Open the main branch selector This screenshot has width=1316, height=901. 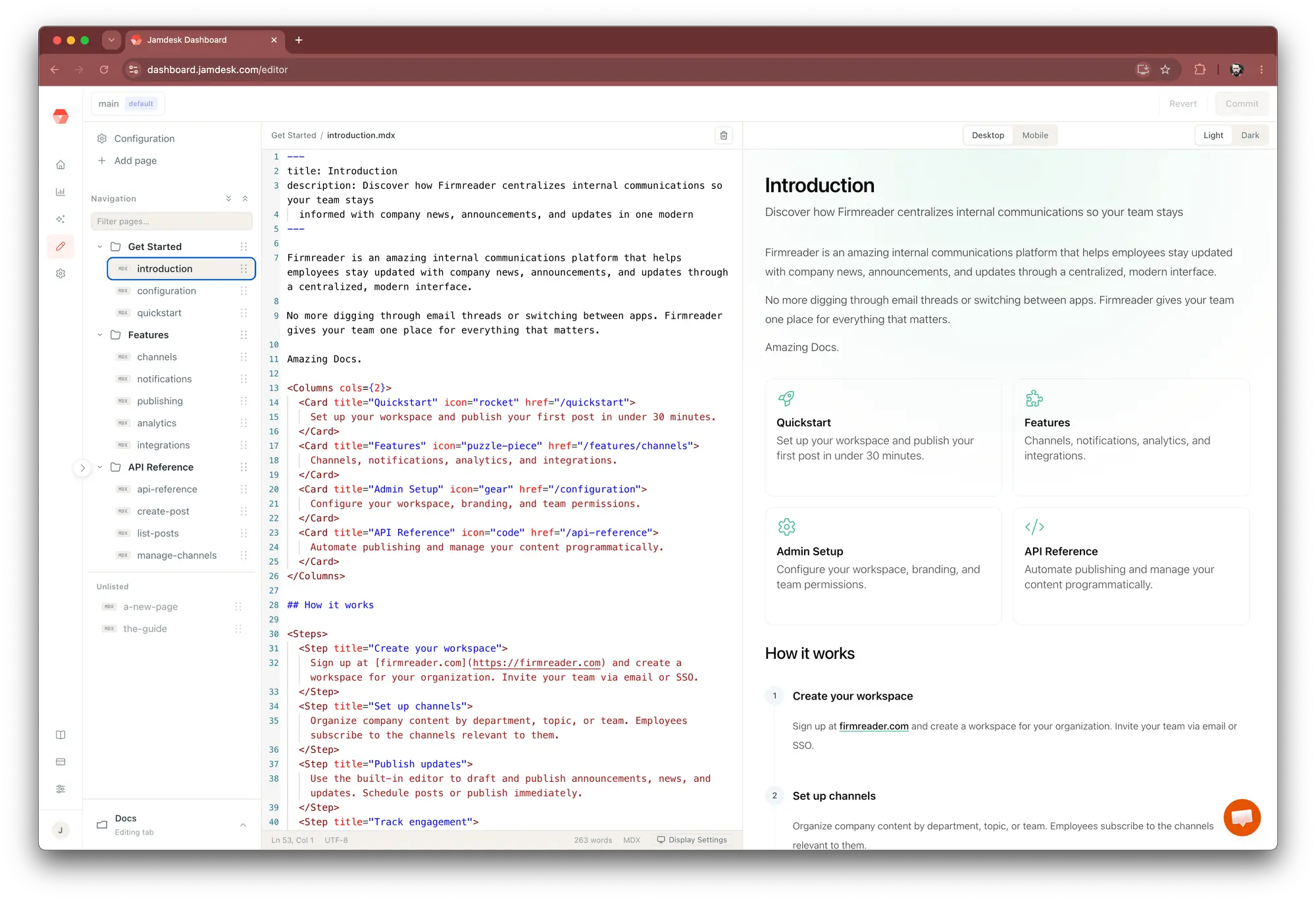(x=128, y=103)
